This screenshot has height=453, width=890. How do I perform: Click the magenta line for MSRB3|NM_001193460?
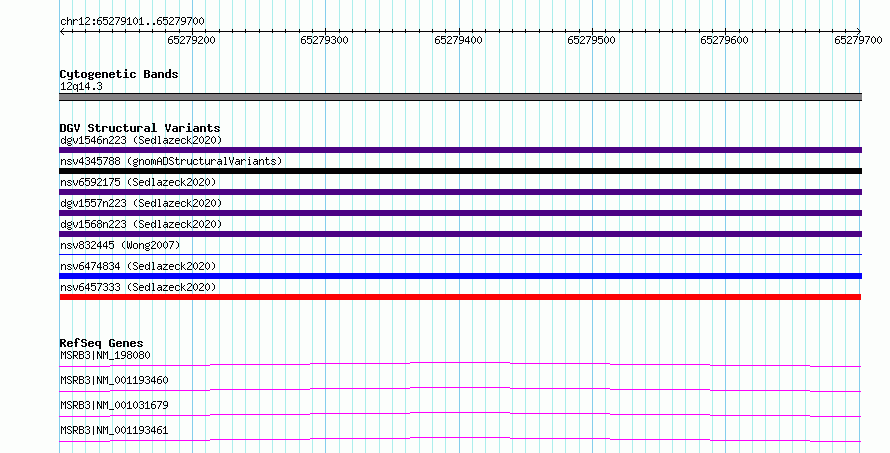click(x=460, y=389)
